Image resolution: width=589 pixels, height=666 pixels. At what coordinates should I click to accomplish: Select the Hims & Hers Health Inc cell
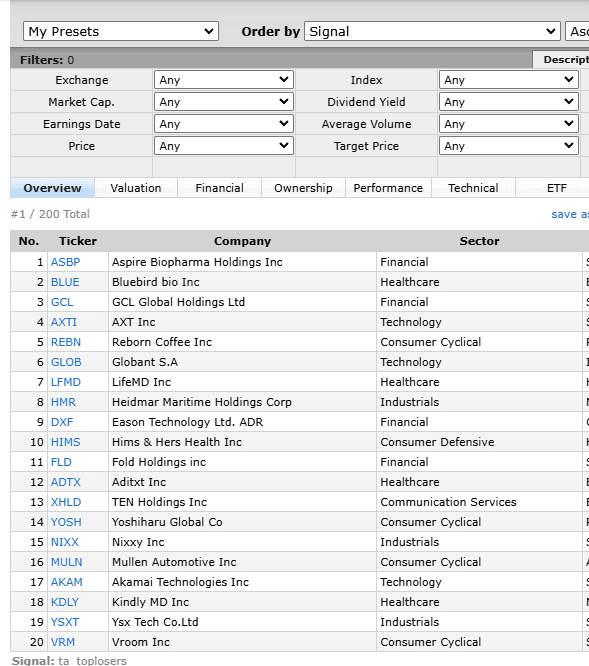[242, 442]
